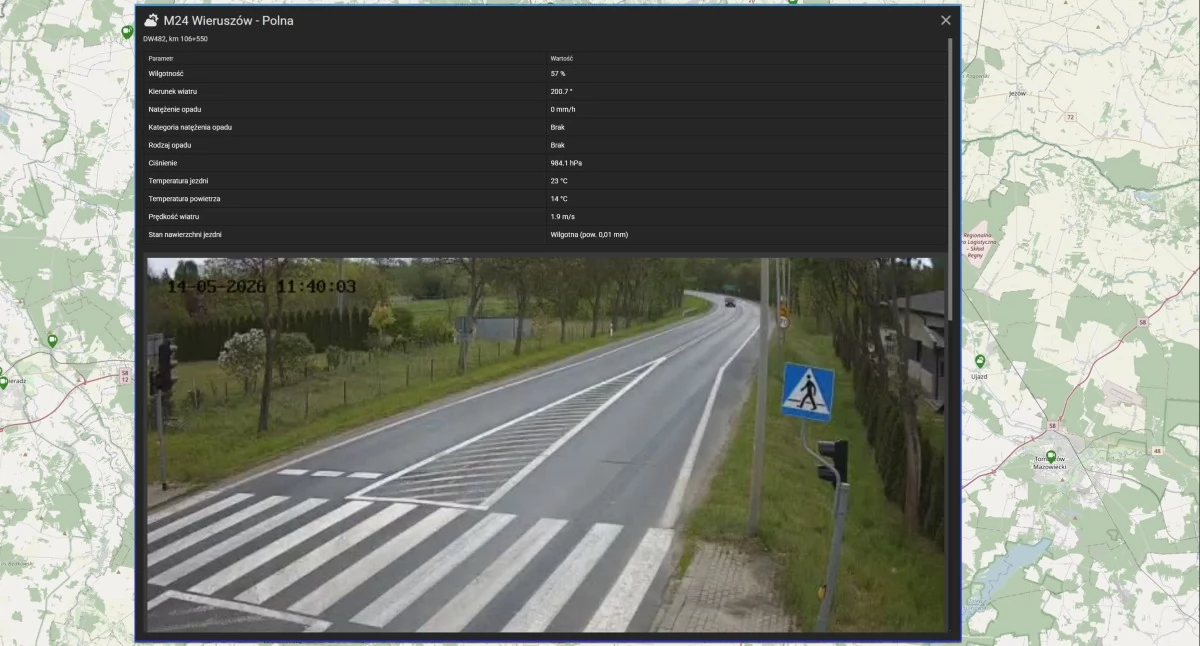The height and width of the screenshot is (646, 1200).
Task: Select the "Brak" value for Kategoria natężenia opadu
Action: [558, 127]
